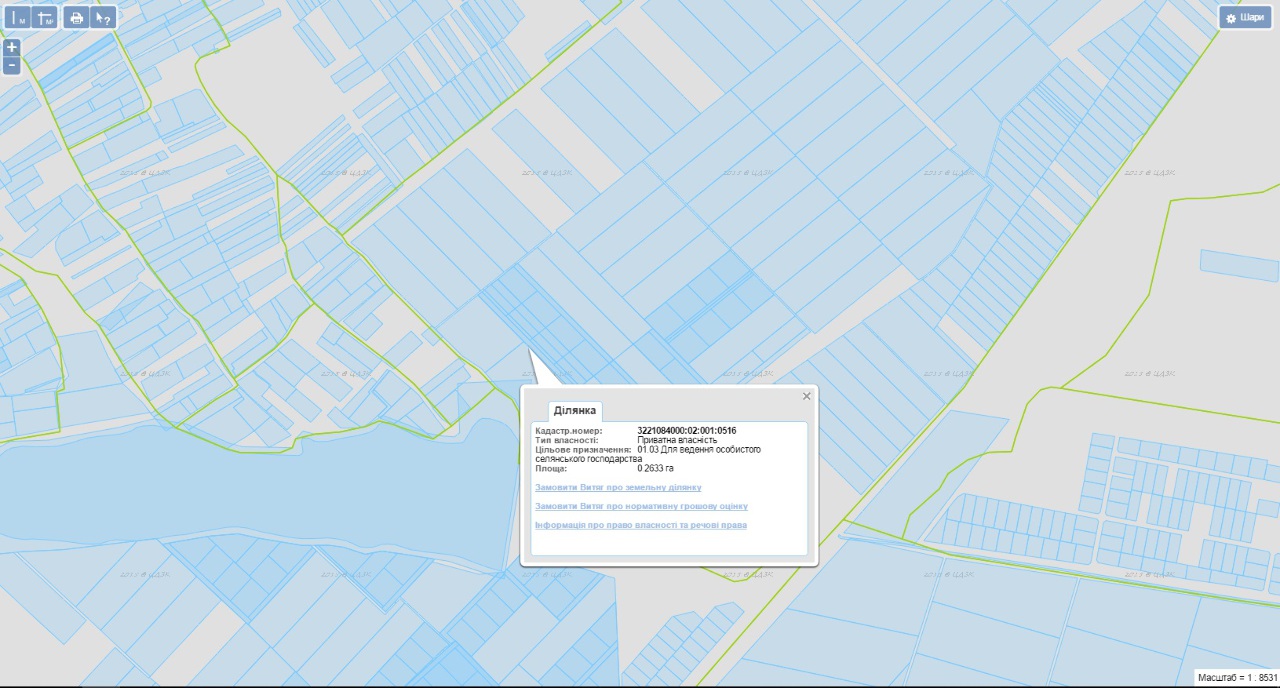Open Інформація про право власності та речові права
The height and width of the screenshot is (688, 1280).
coord(641,525)
